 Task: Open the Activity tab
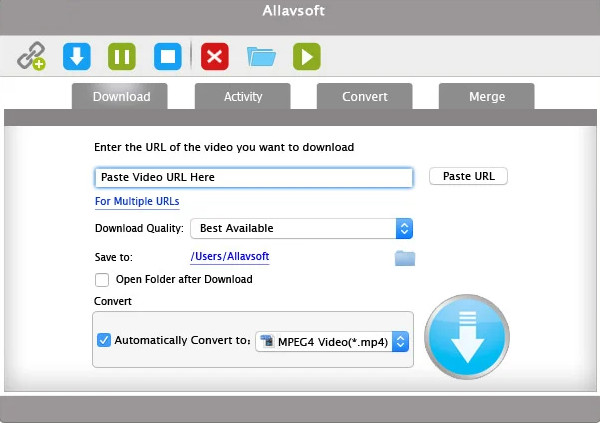pyautogui.click(x=243, y=96)
